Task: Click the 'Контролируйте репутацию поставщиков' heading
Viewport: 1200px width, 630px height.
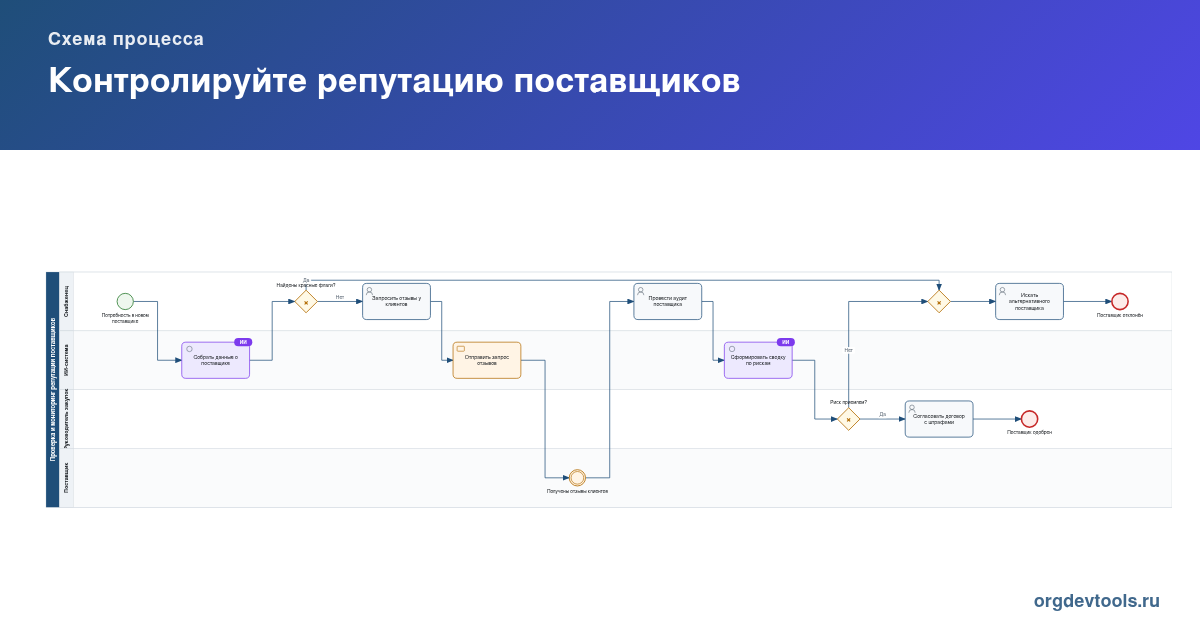Action: coord(394,81)
